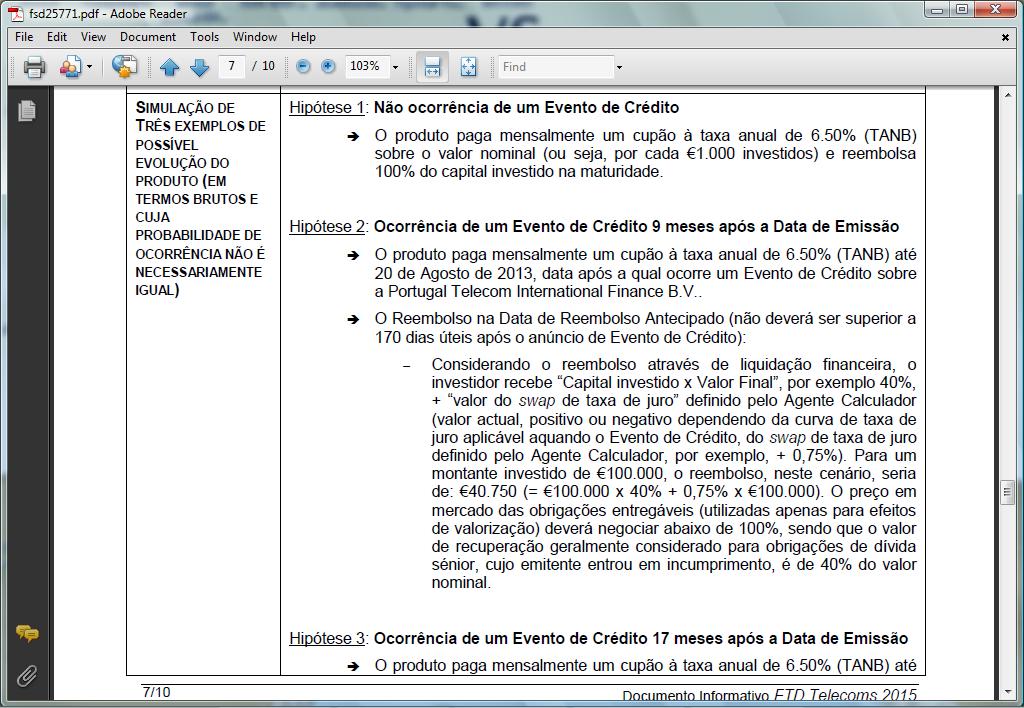The image size is (1024, 708).
Task: Open the Find options dropdown arrow
Action: (x=619, y=67)
